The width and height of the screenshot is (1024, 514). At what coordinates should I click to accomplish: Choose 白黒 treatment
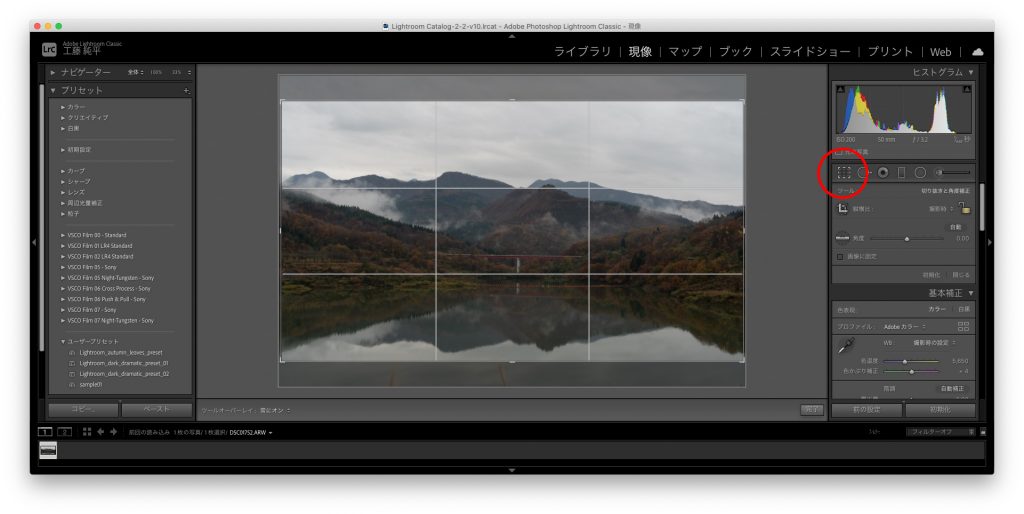pyautogui.click(x=964, y=309)
